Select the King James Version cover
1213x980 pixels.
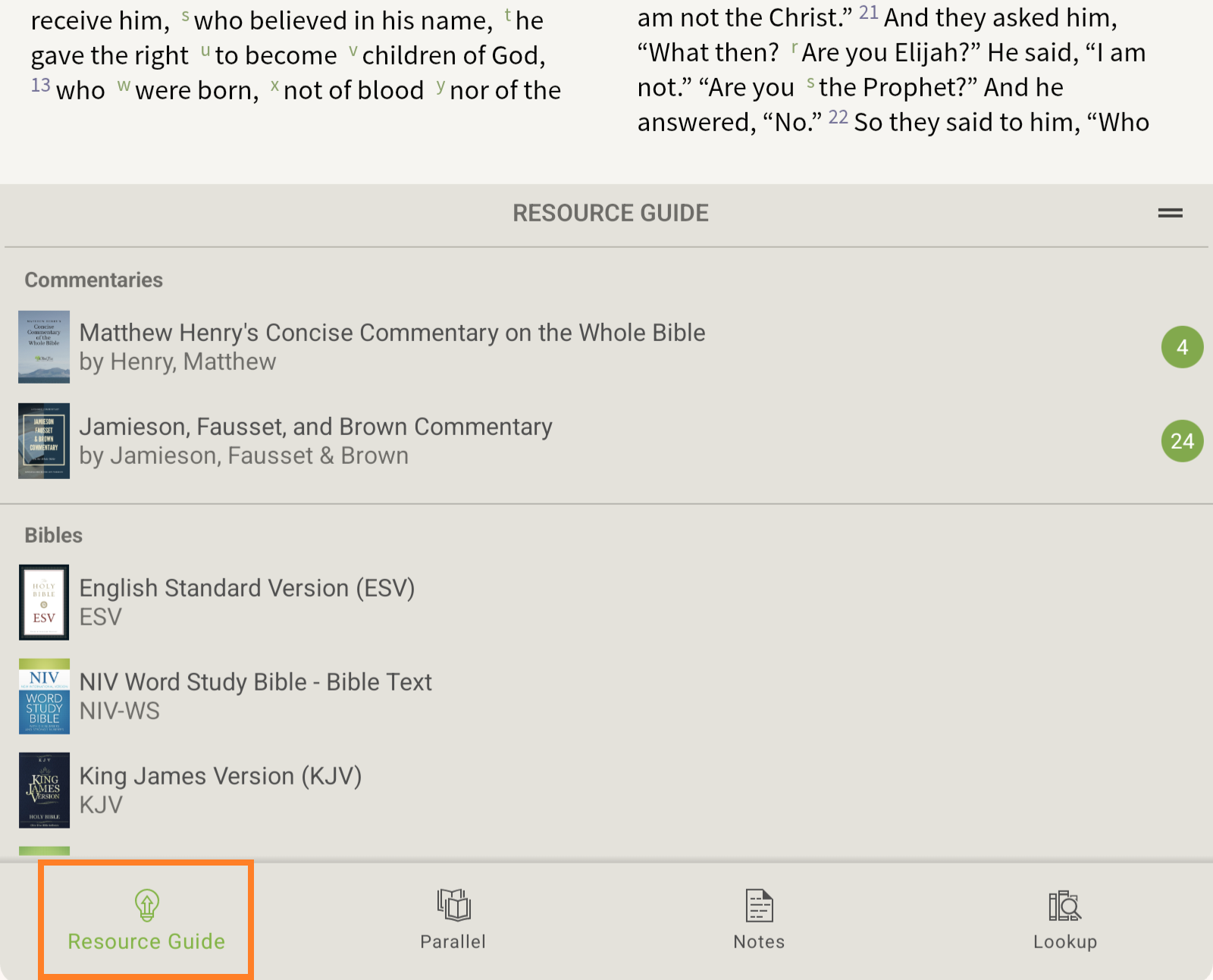click(x=44, y=791)
